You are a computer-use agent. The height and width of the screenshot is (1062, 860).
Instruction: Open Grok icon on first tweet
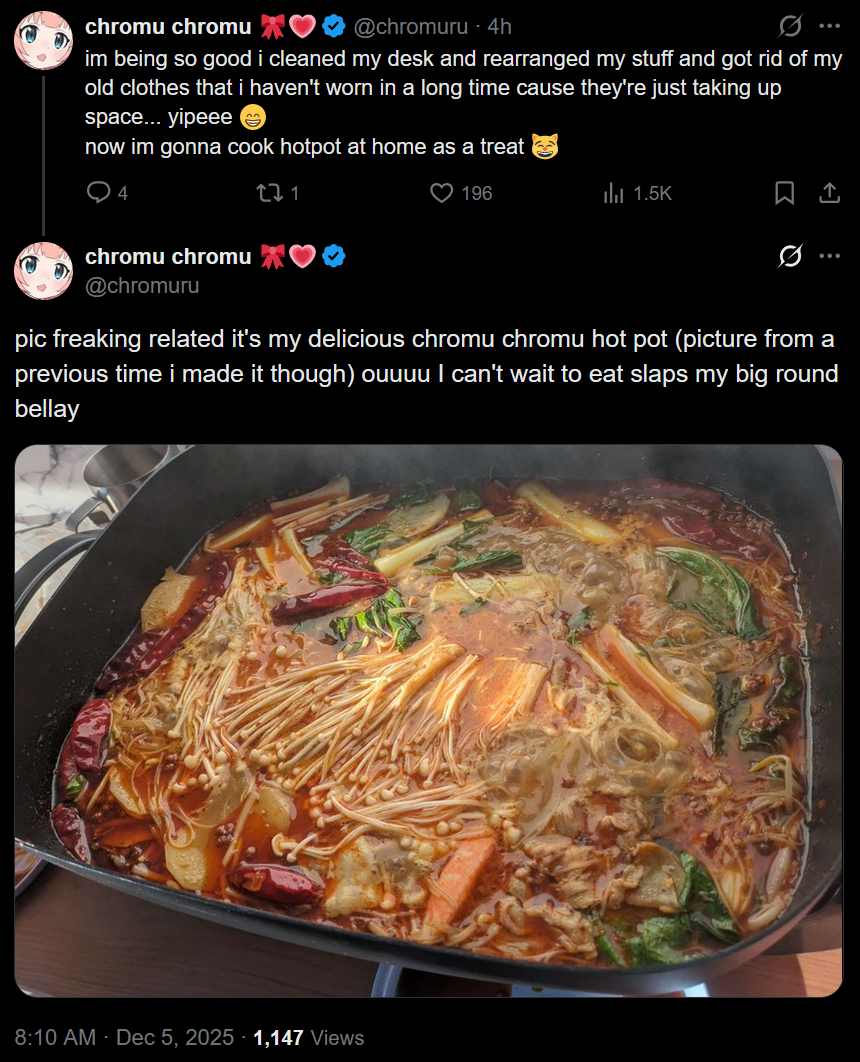coord(790,26)
